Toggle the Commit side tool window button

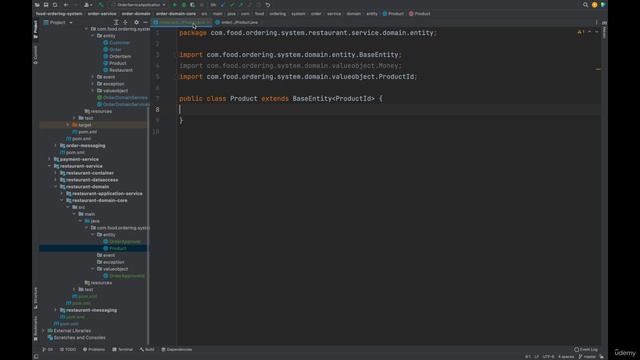pos(36,55)
